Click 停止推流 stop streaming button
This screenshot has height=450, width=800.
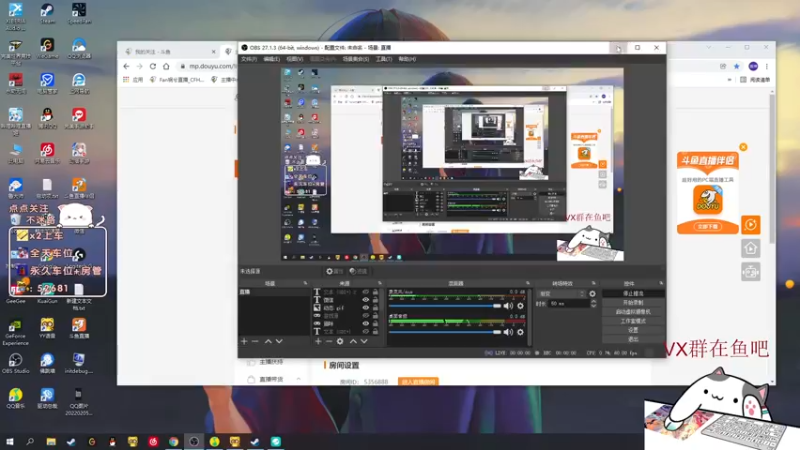633,294
